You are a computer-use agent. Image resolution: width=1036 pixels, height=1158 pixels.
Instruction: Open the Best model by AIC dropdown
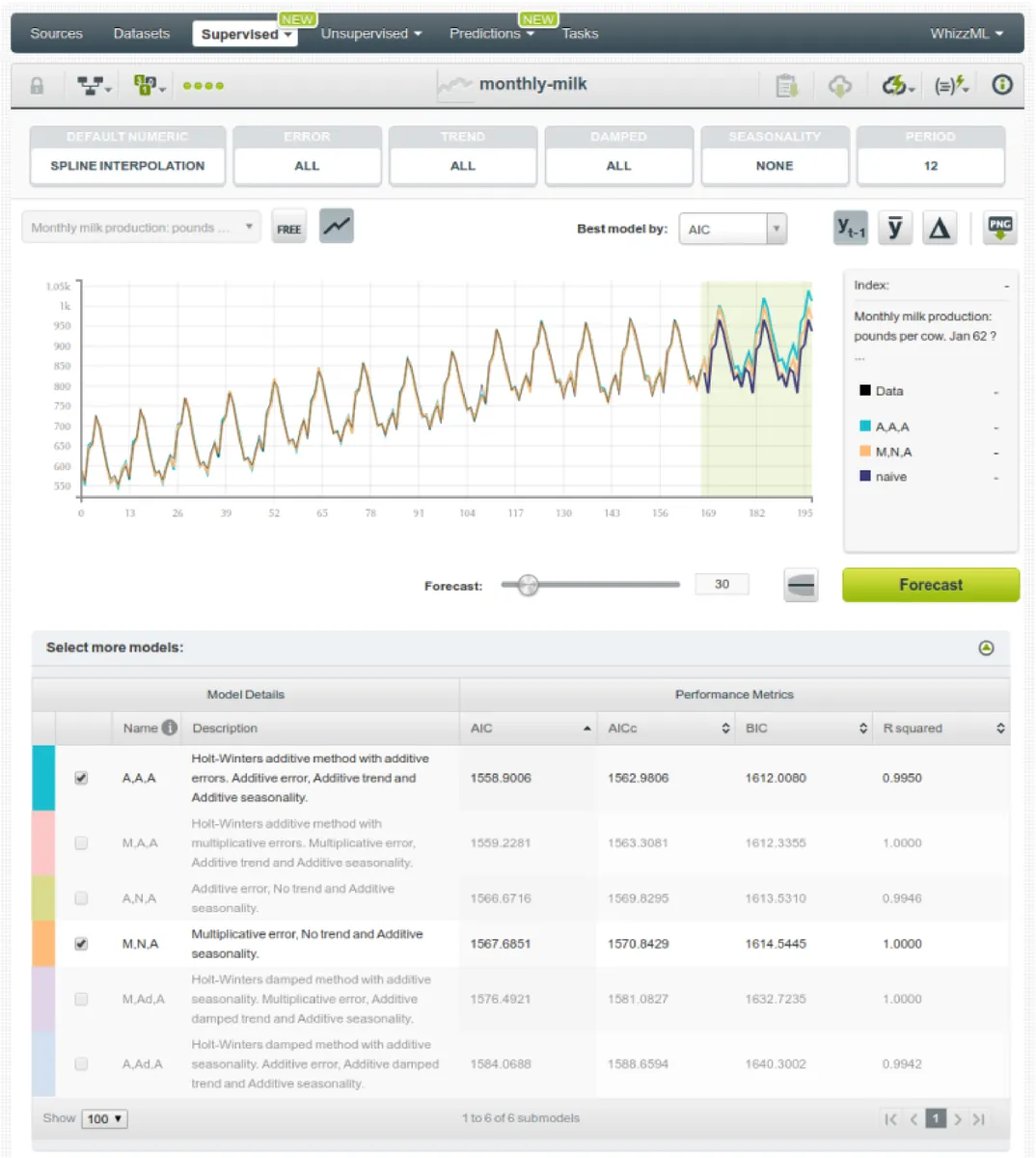733,229
